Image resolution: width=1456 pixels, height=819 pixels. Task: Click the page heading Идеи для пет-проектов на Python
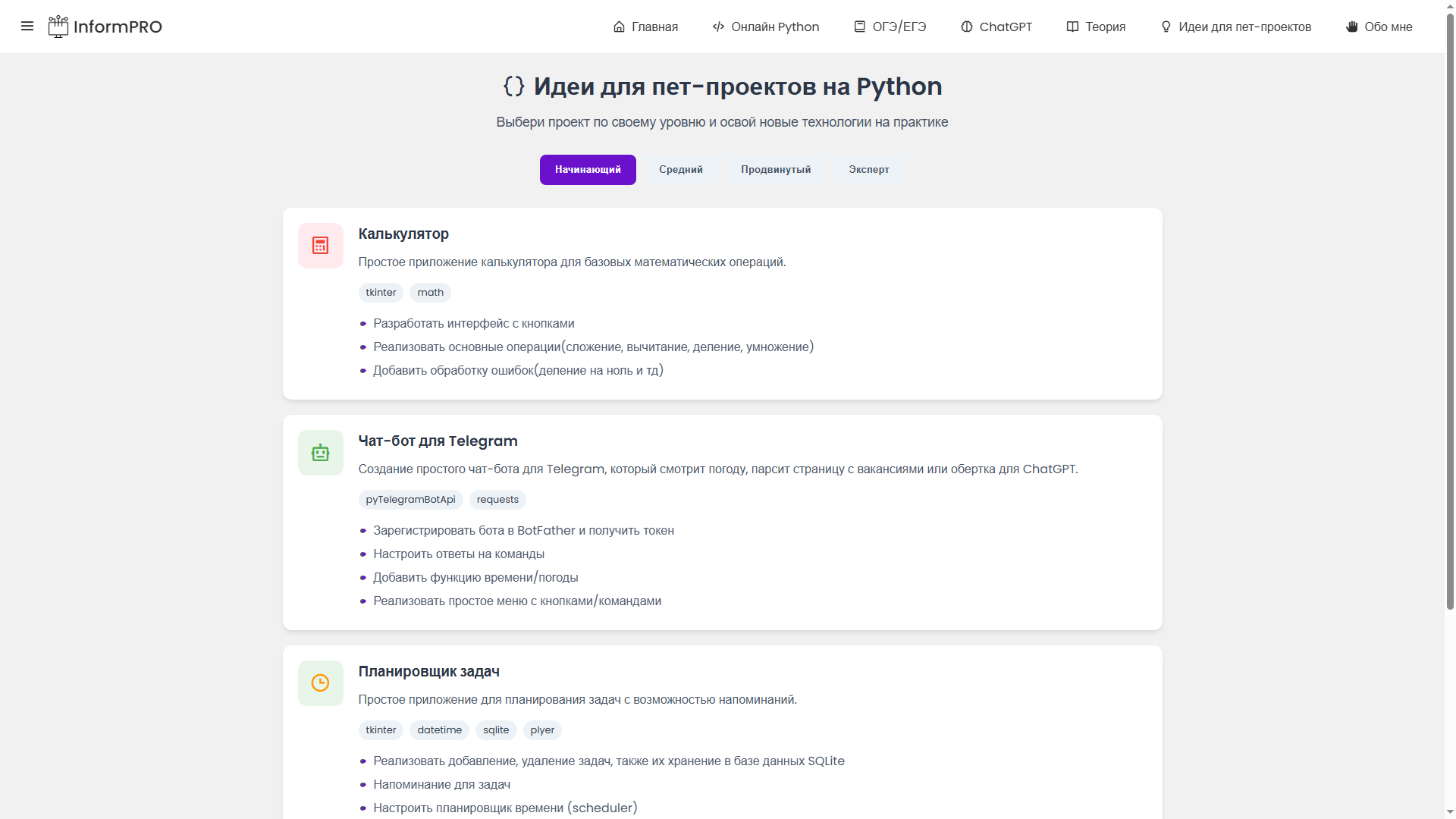coord(738,86)
